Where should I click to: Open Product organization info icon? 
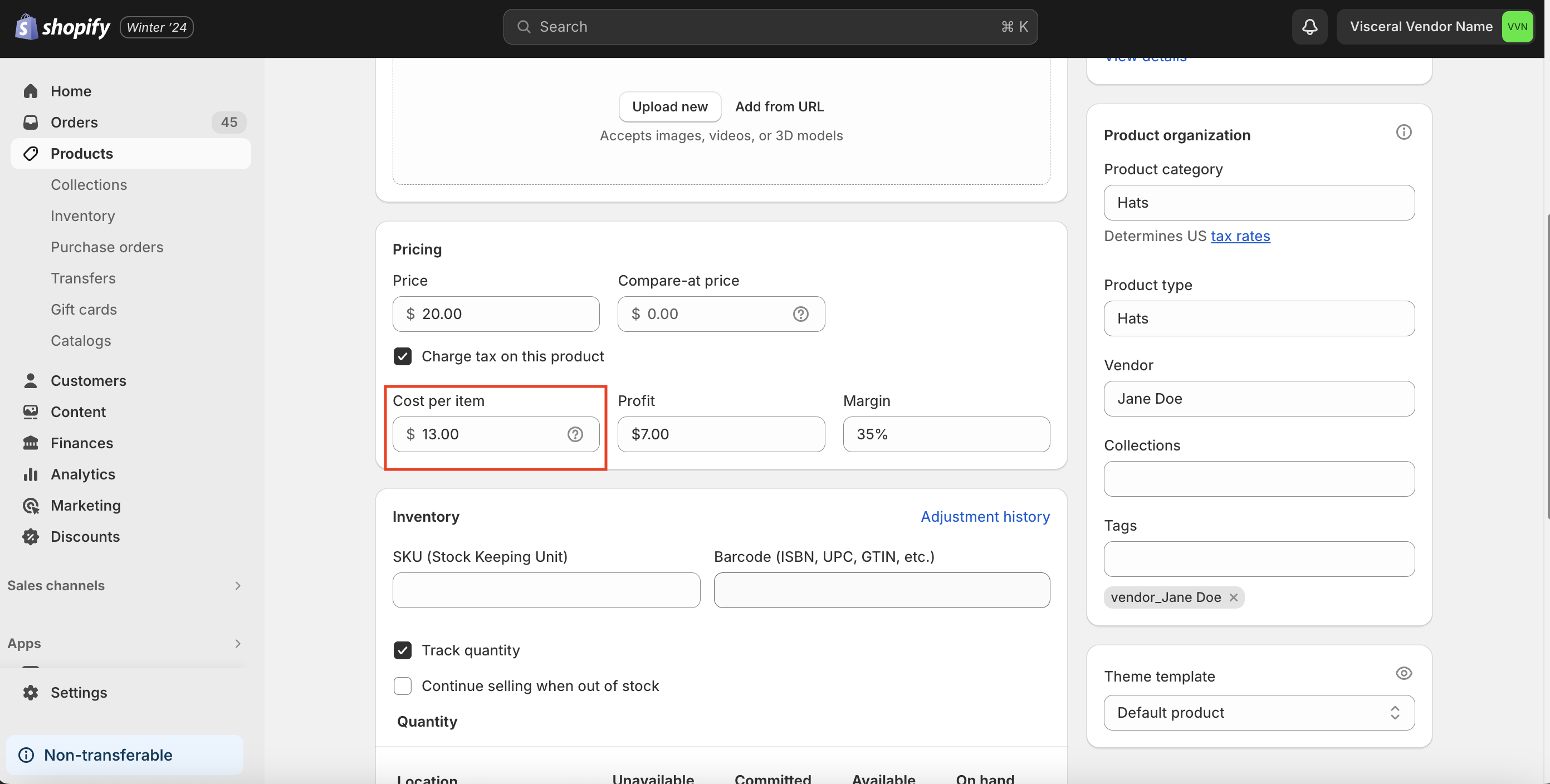(1402, 133)
